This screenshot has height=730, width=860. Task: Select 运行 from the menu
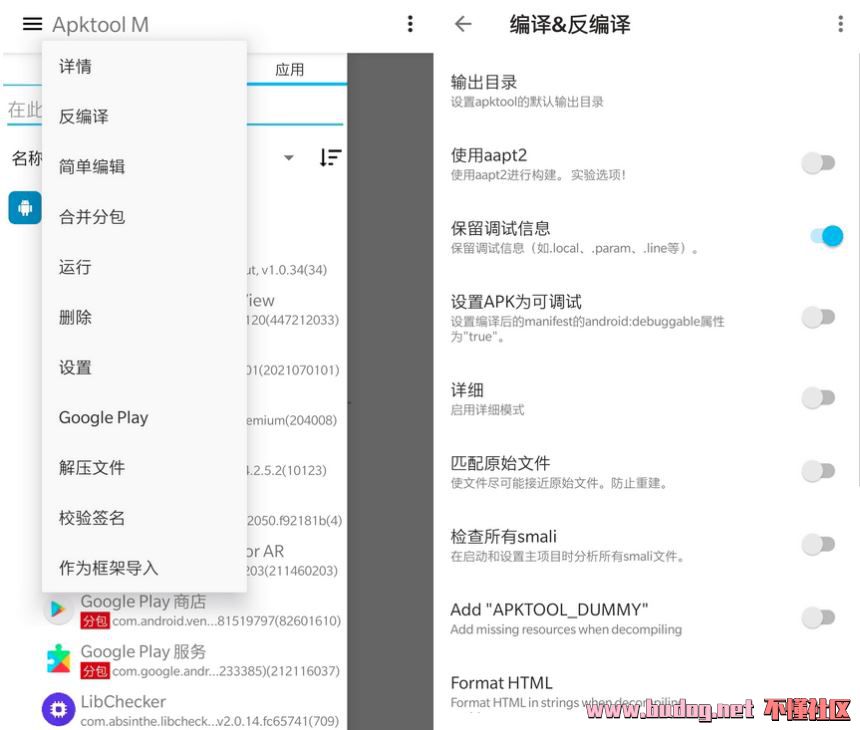(x=144, y=267)
